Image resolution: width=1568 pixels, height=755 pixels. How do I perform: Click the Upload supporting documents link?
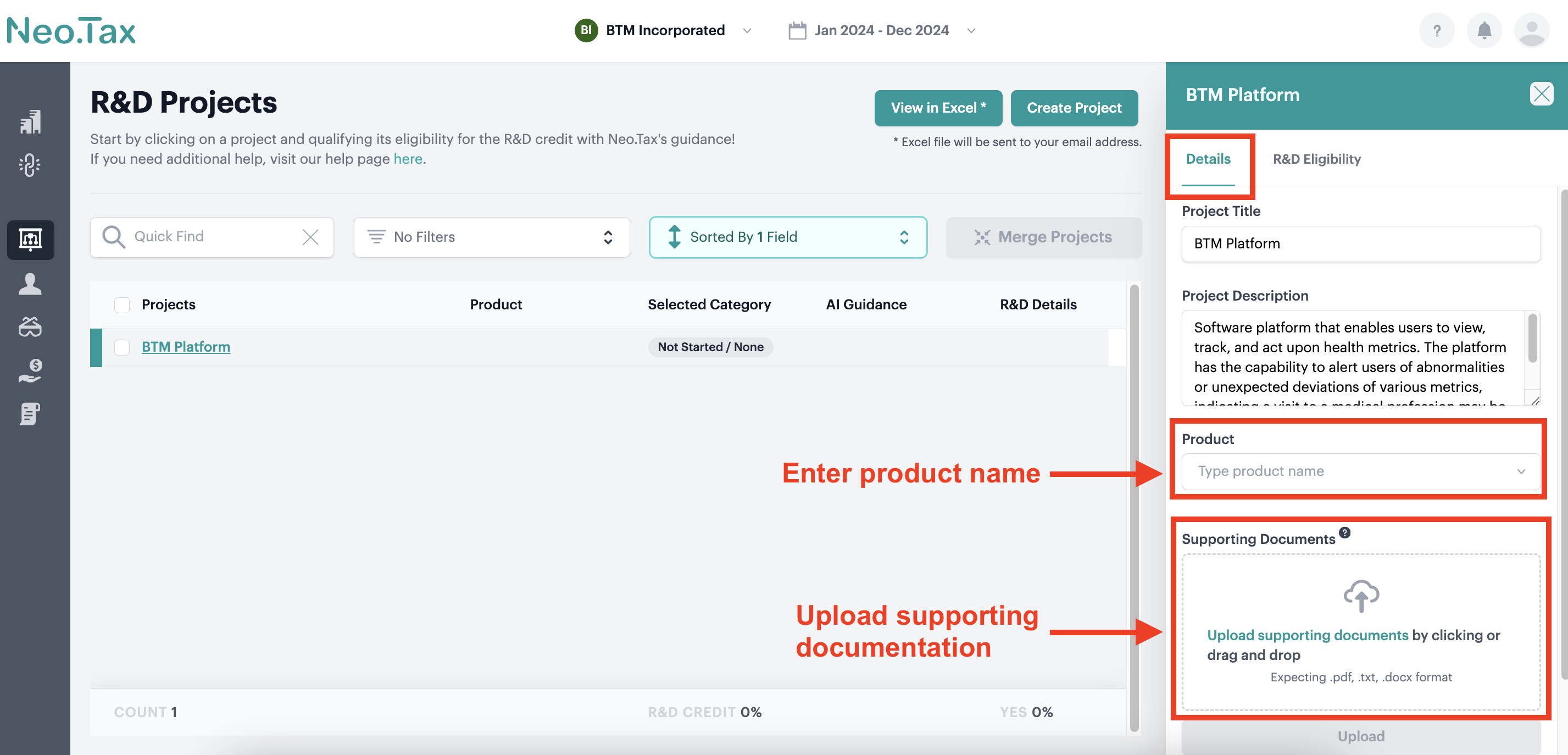[x=1308, y=635]
